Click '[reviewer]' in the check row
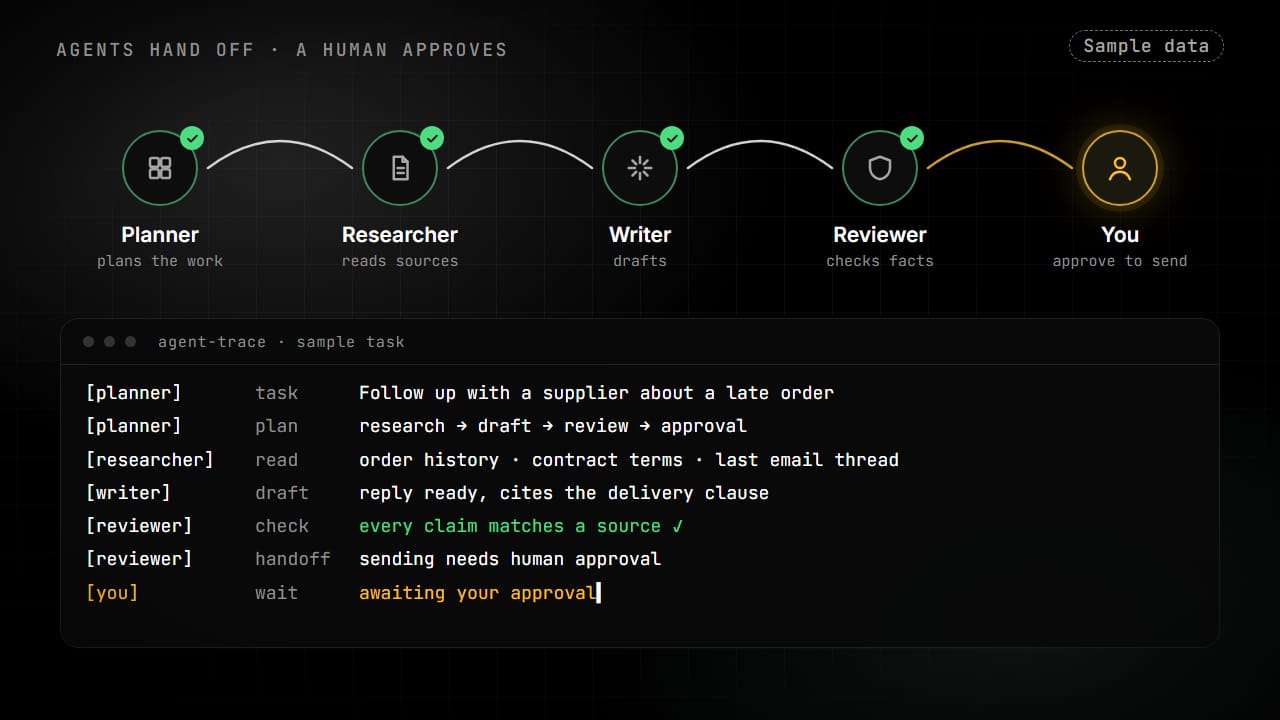The width and height of the screenshot is (1280, 720). [x=139, y=526]
